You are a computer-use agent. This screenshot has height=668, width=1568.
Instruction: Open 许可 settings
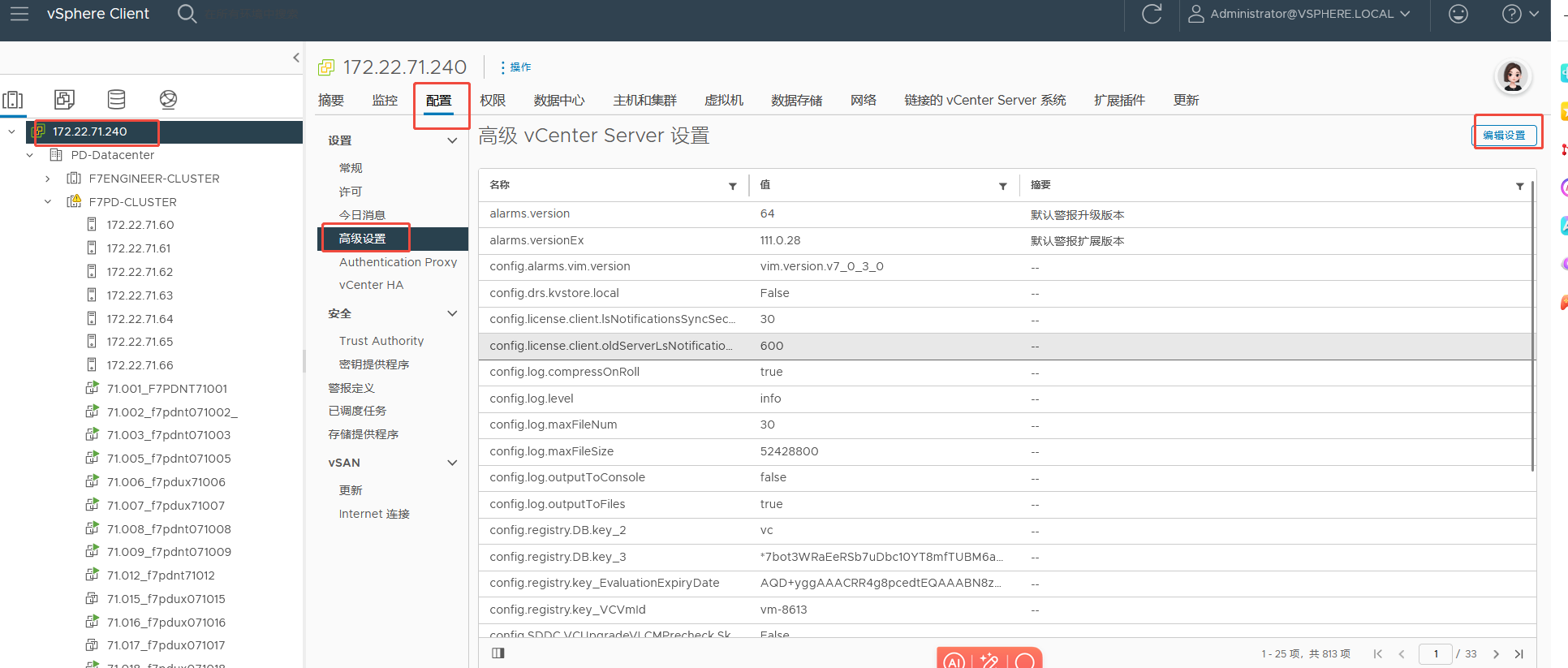[351, 192]
